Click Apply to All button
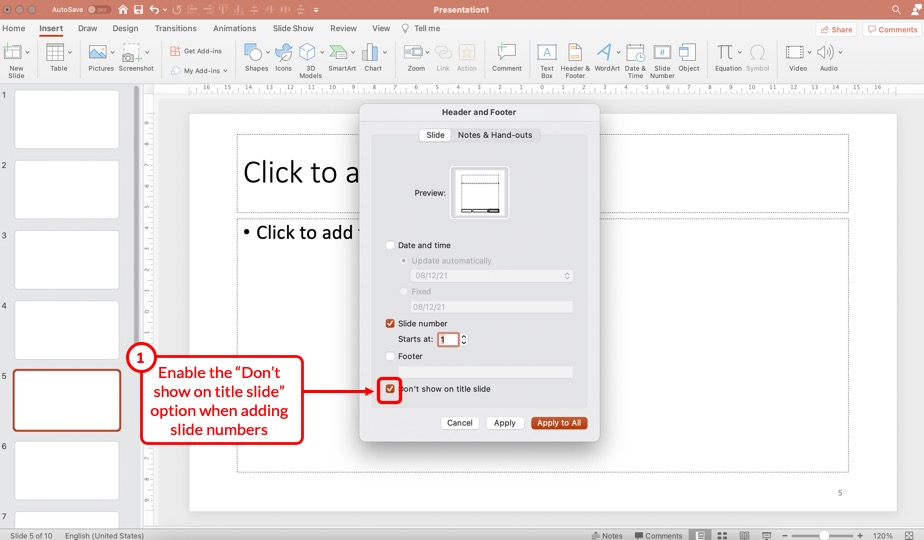 (559, 423)
